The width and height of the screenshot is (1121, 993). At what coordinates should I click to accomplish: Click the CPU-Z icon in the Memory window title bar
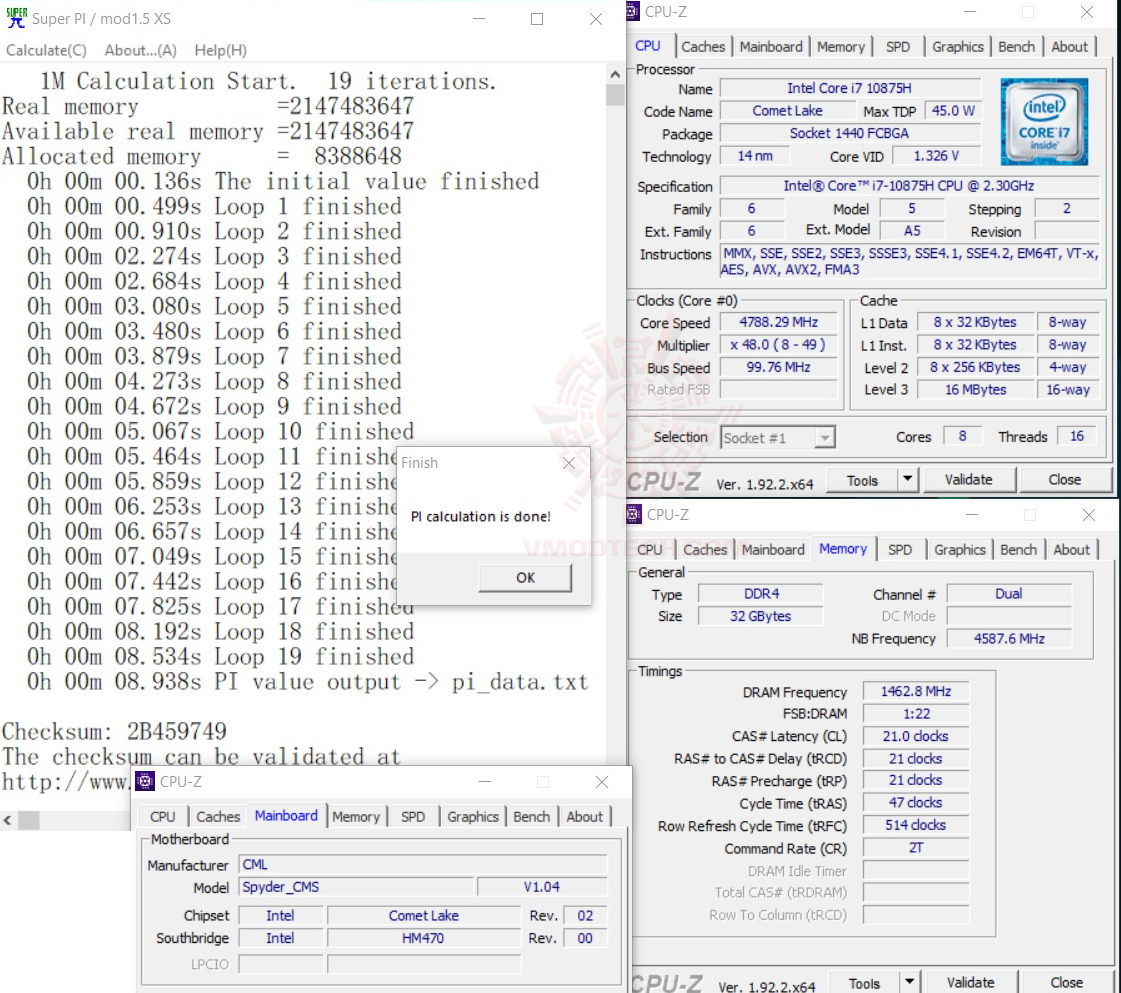tap(633, 514)
